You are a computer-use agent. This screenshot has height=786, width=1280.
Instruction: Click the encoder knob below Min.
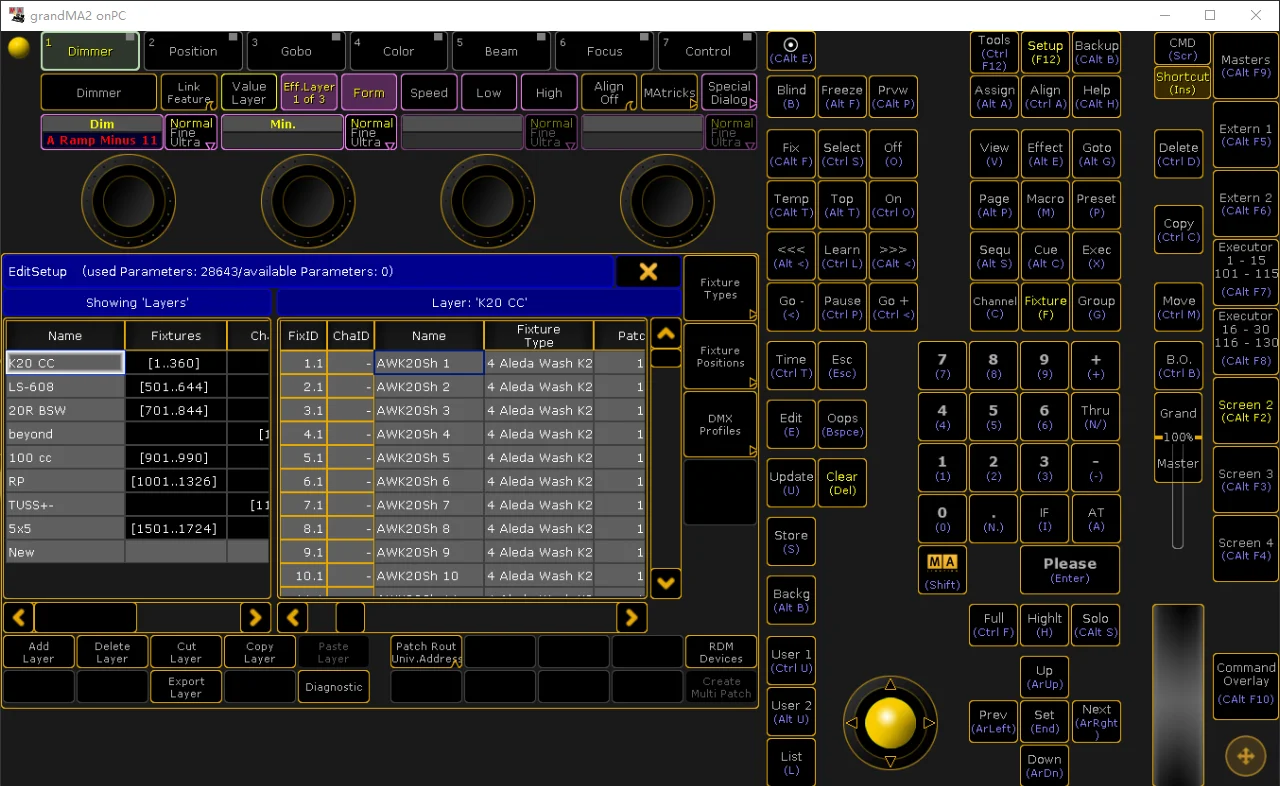308,201
